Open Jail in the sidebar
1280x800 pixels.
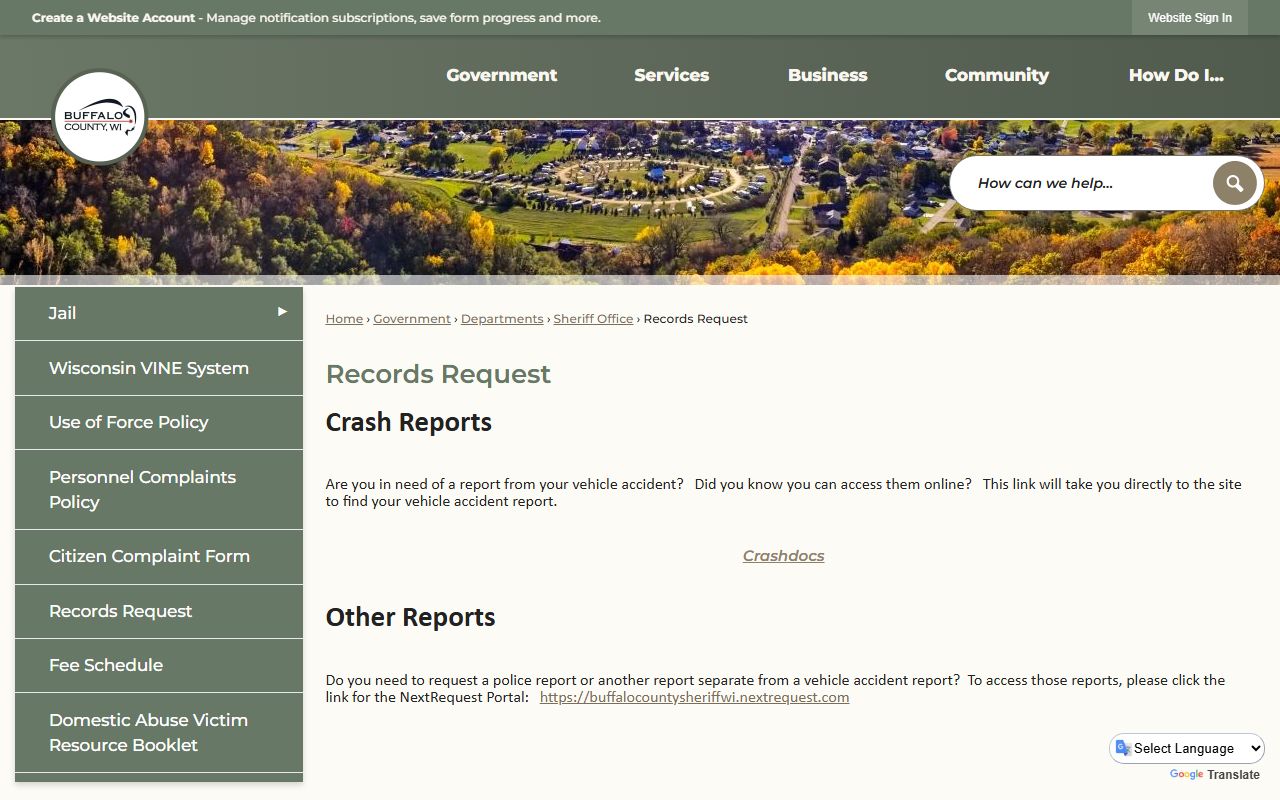pos(159,313)
